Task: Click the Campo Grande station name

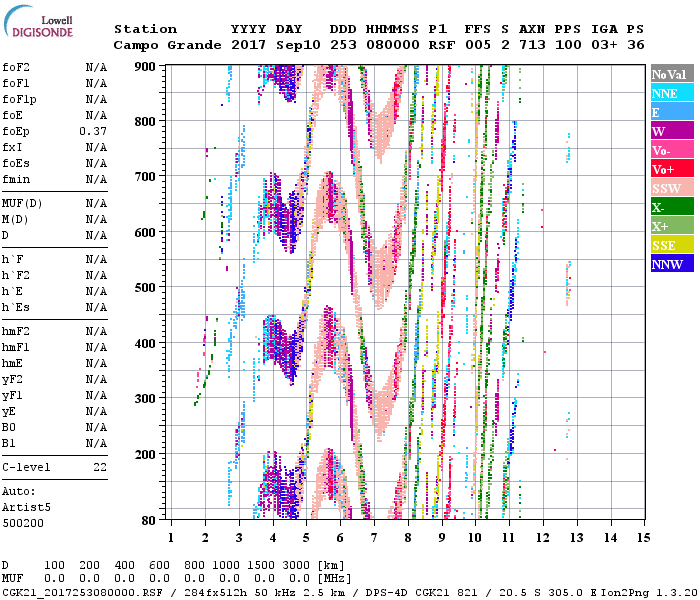Action: [167, 45]
